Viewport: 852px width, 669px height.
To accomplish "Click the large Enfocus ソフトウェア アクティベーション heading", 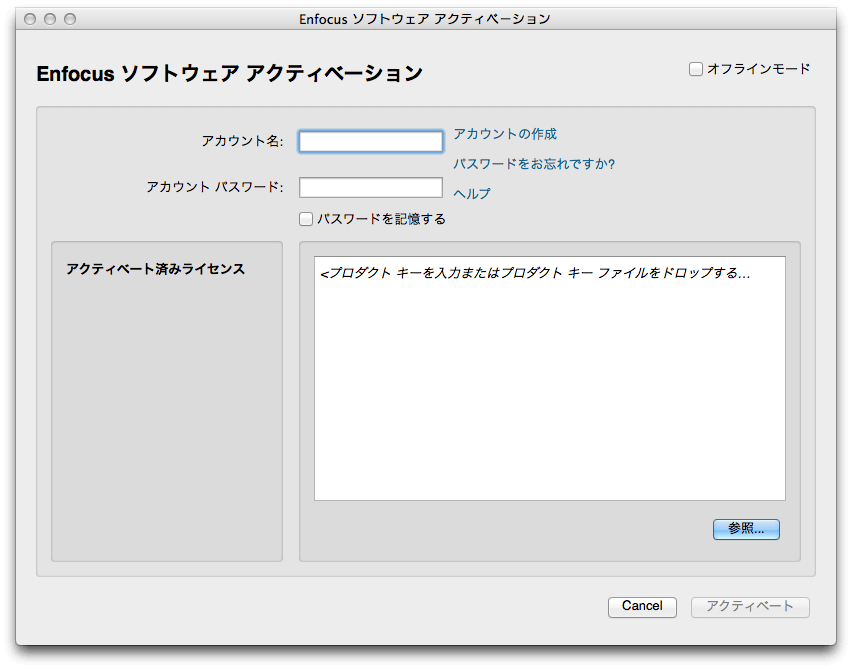I will (229, 74).
